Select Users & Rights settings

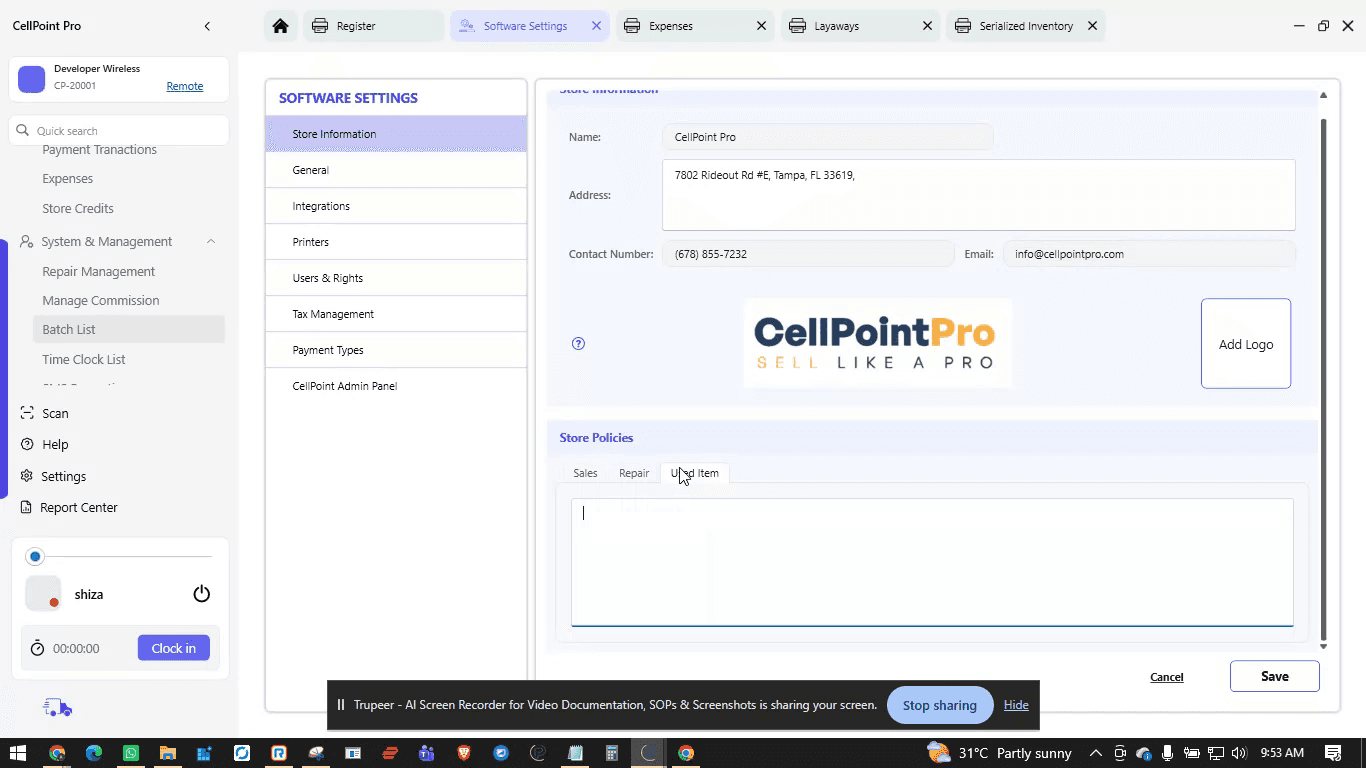click(396, 278)
